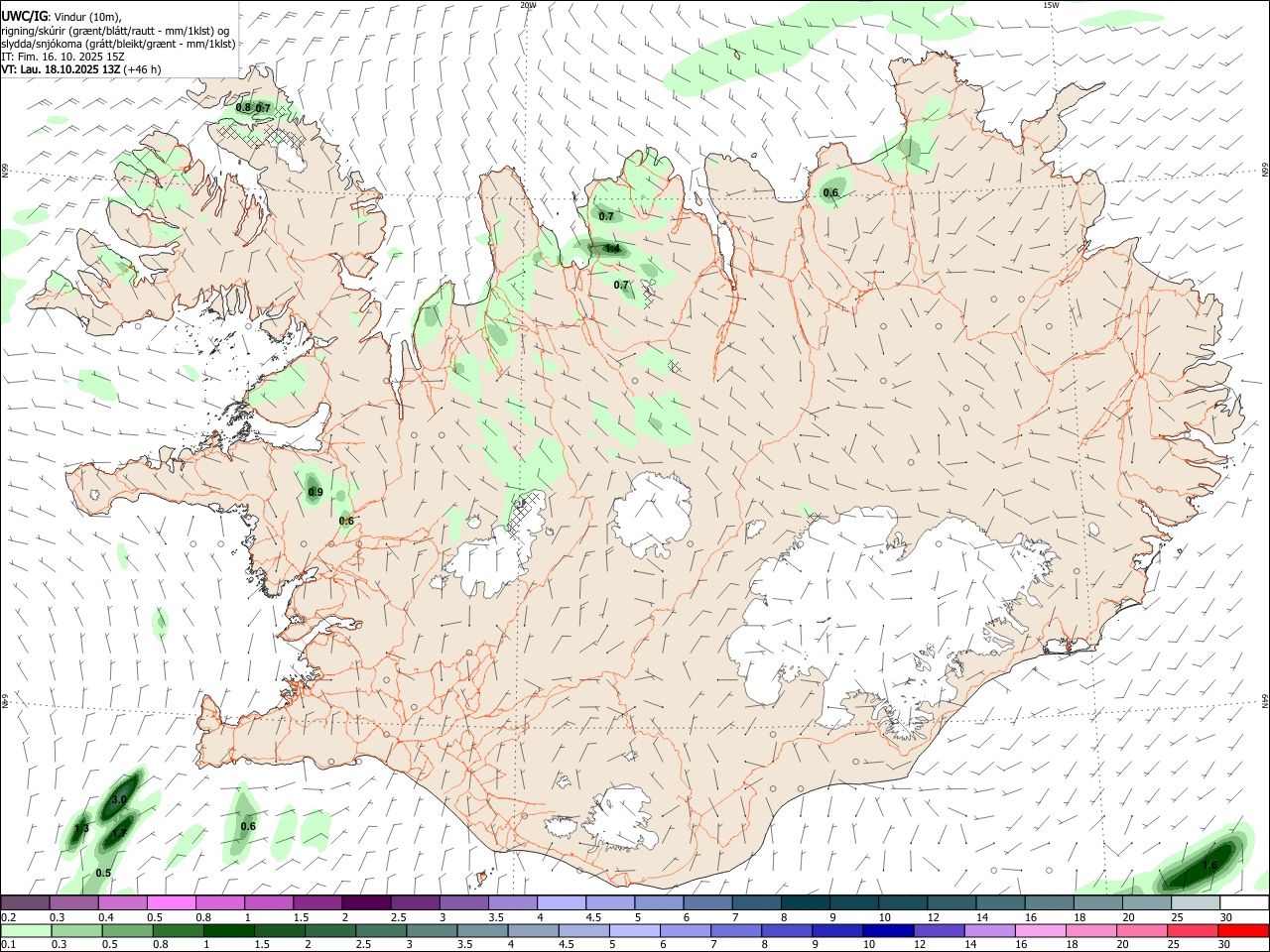Pick the 9 blue rain legend swatch

click(x=837, y=930)
